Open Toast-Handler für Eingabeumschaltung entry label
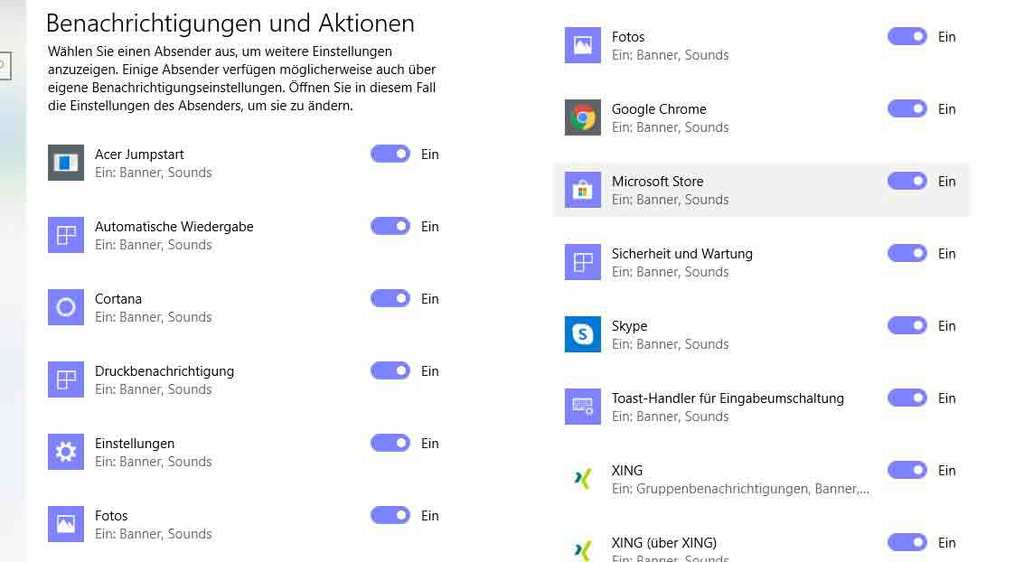This screenshot has width=1024, height=562. (727, 398)
